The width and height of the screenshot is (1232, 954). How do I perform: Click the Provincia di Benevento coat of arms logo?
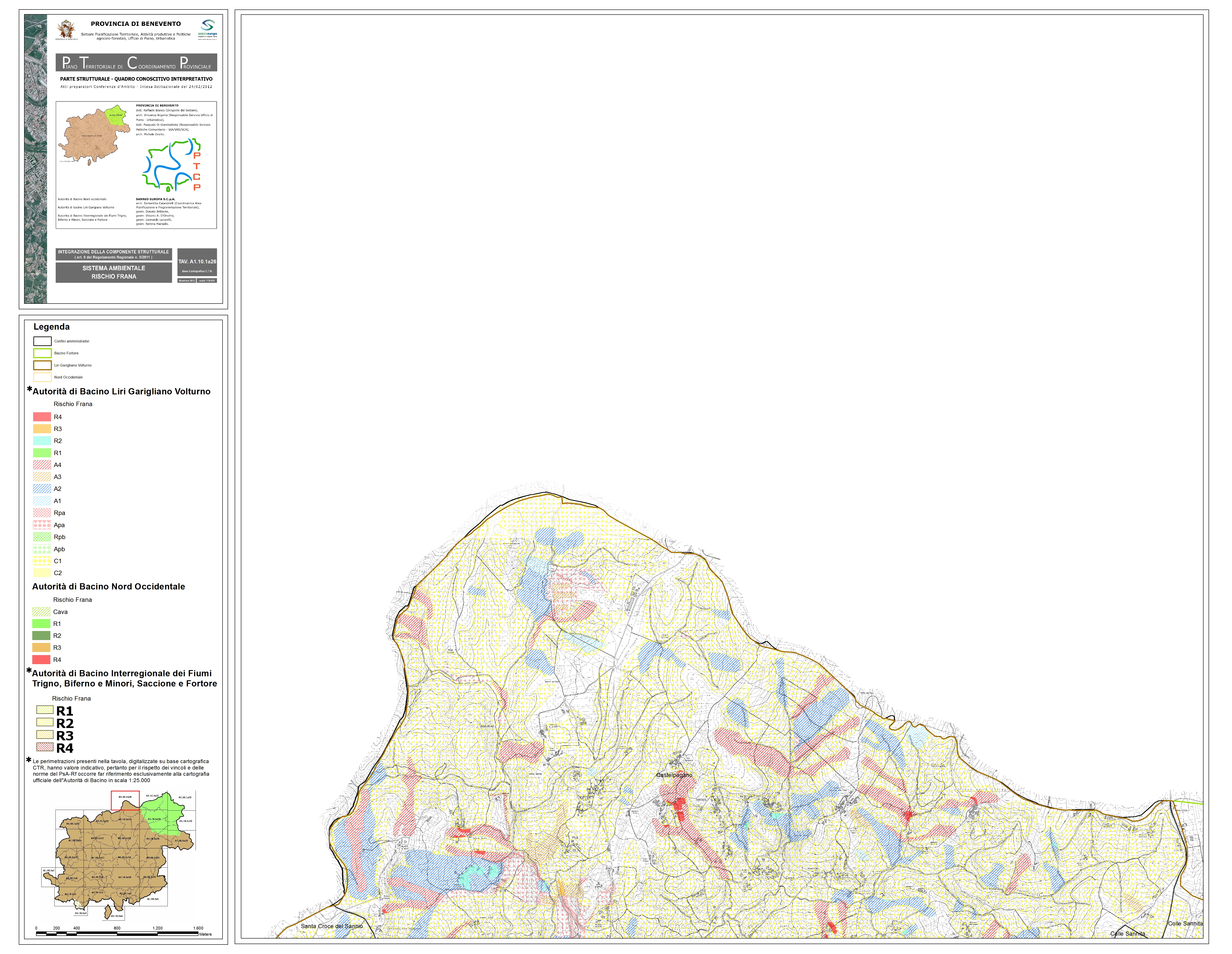(x=67, y=29)
